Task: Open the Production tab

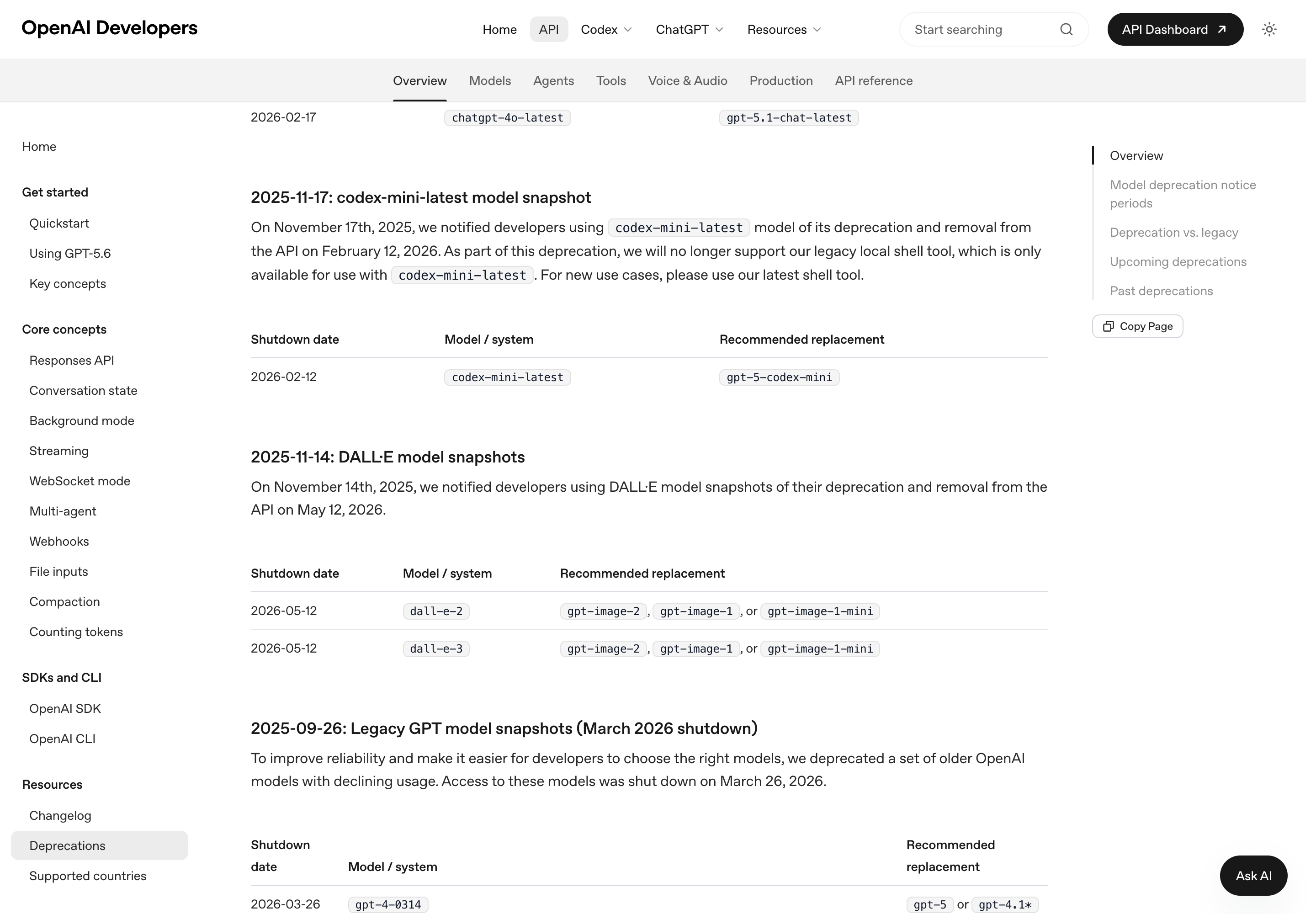Action: (781, 81)
